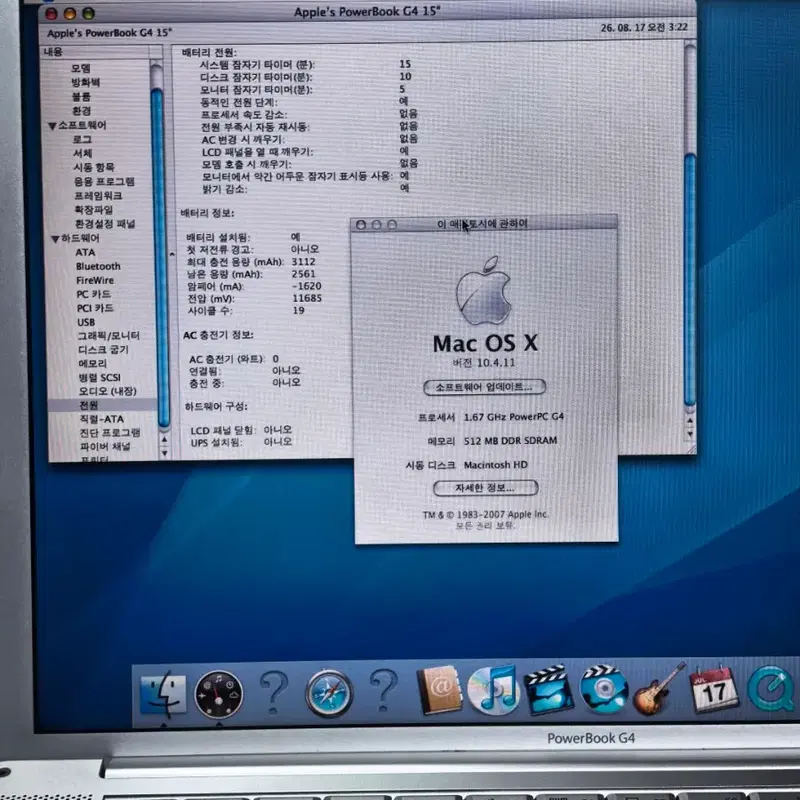The width and height of the screenshot is (800, 800).
Task: Select 오디오 (내장) in the sidebar
Action: point(108,391)
